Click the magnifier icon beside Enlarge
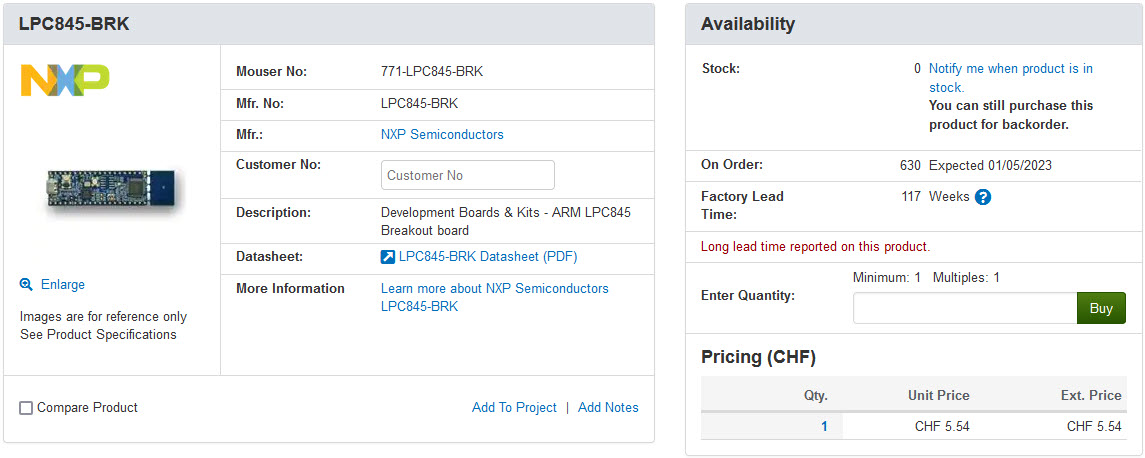The height and width of the screenshot is (458, 1145). tap(27, 285)
